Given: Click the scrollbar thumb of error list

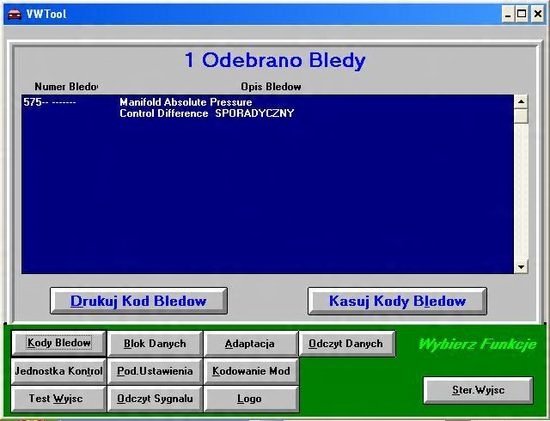Looking at the screenshot, I should (x=521, y=116).
